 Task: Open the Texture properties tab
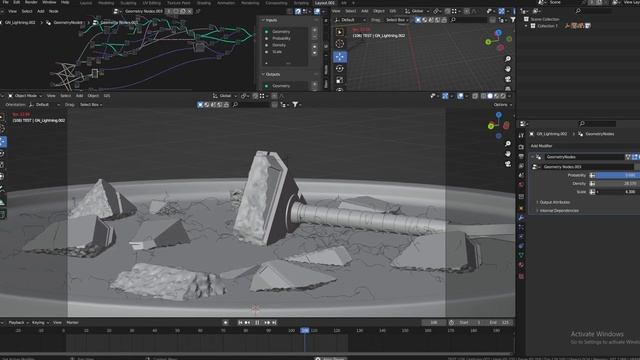pos(521,276)
